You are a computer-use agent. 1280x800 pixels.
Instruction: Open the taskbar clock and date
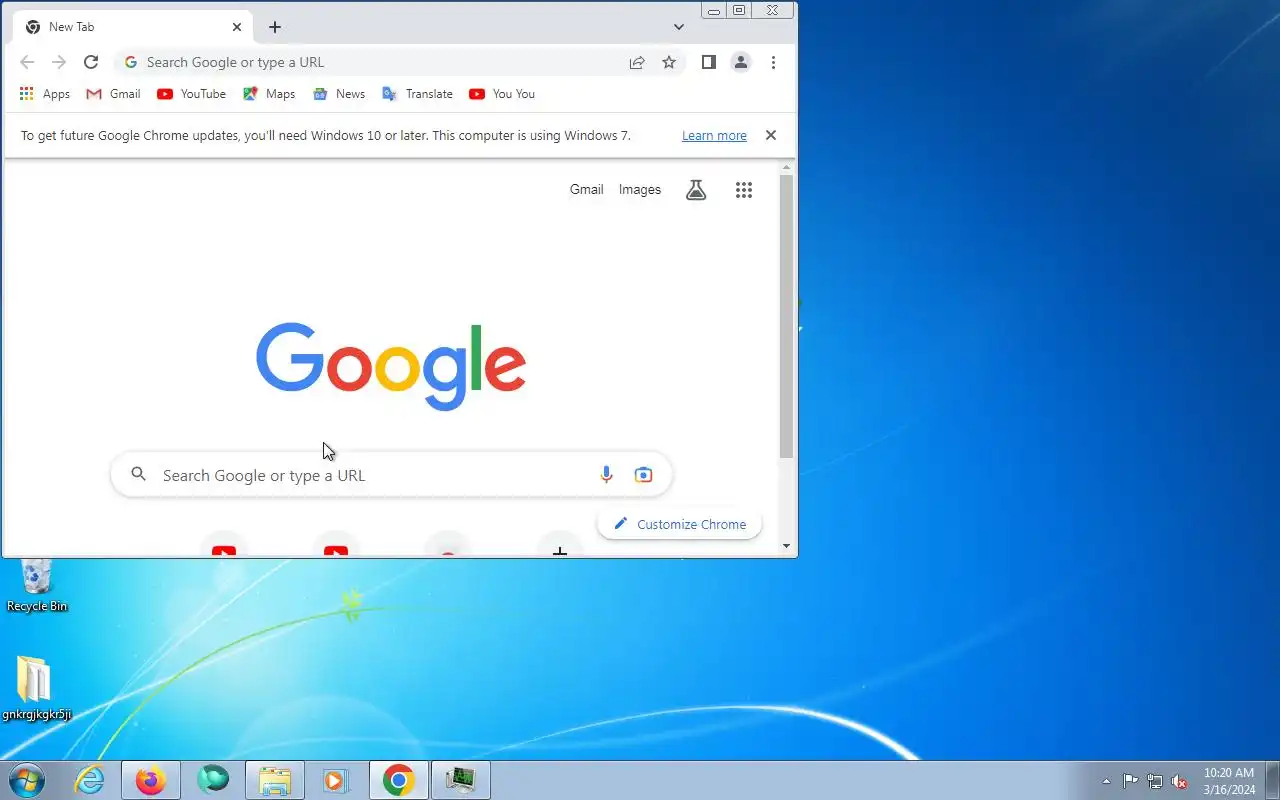click(1229, 781)
